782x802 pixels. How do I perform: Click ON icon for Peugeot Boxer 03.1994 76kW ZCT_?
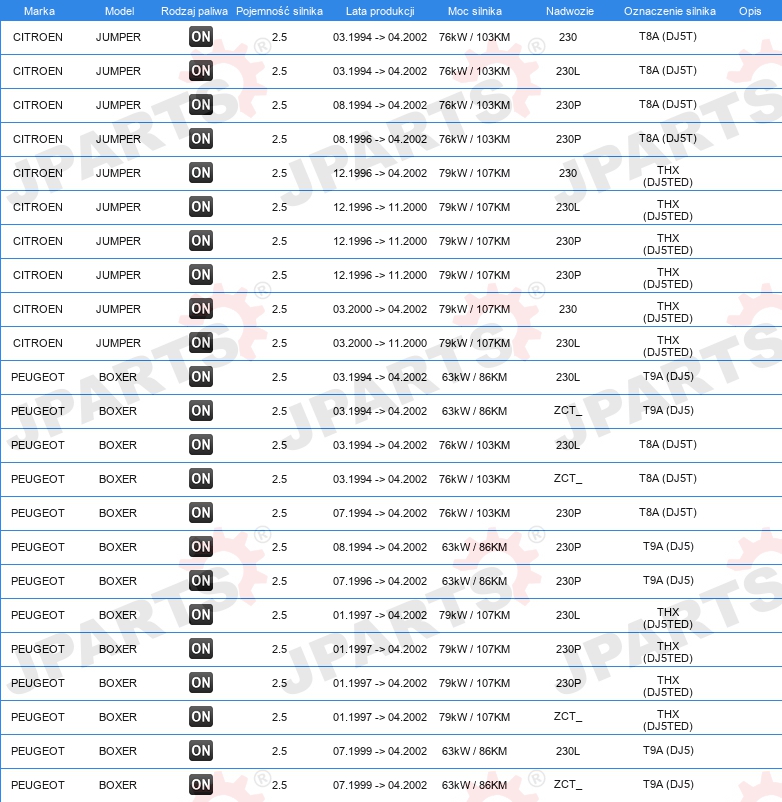point(200,479)
